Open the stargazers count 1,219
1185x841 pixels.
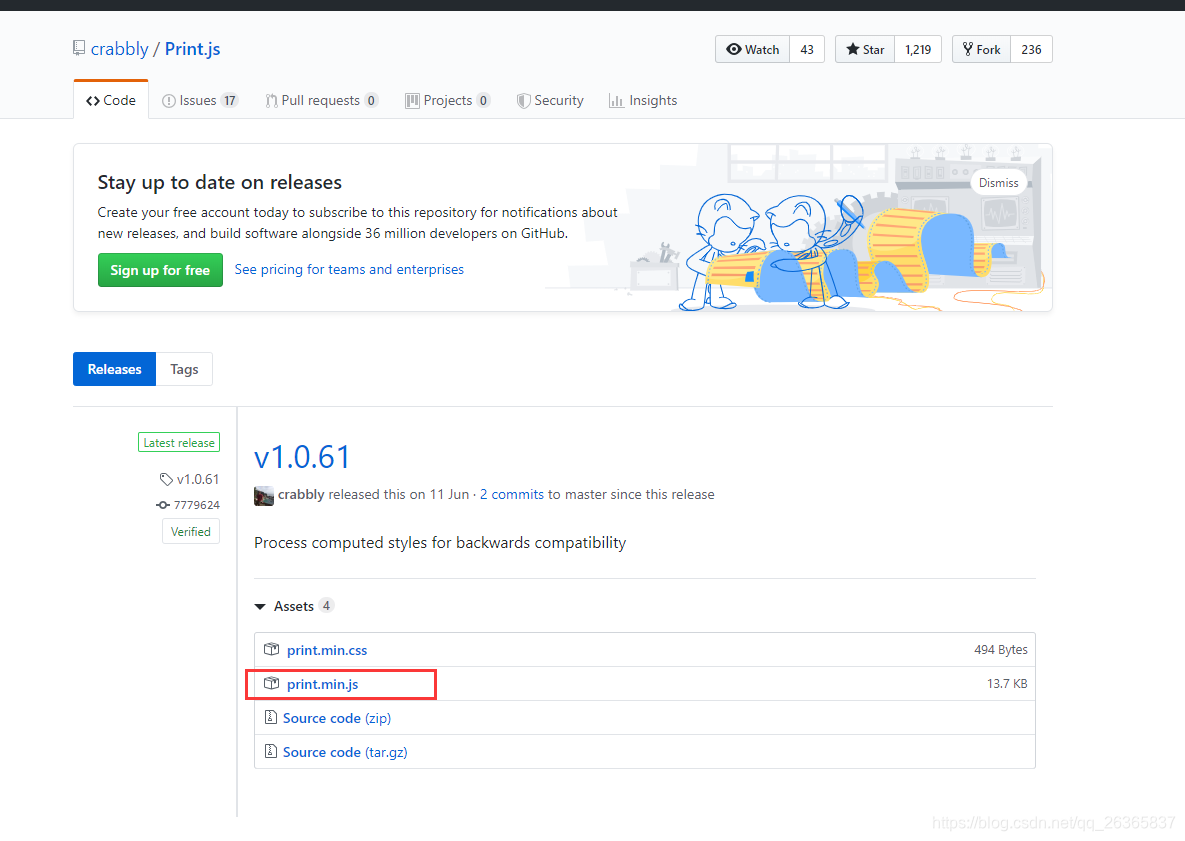918,49
